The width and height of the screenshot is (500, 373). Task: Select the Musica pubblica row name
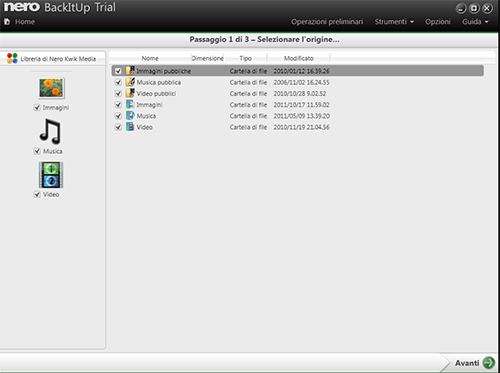point(159,82)
